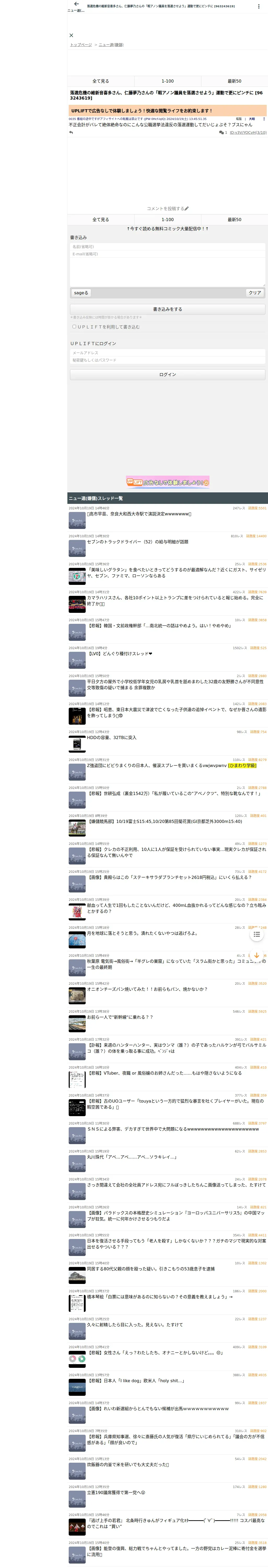Select the 全て見る tab above the thread title
Image resolution: width=268 pixels, height=1568 pixels.
pyautogui.click(x=101, y=81)
